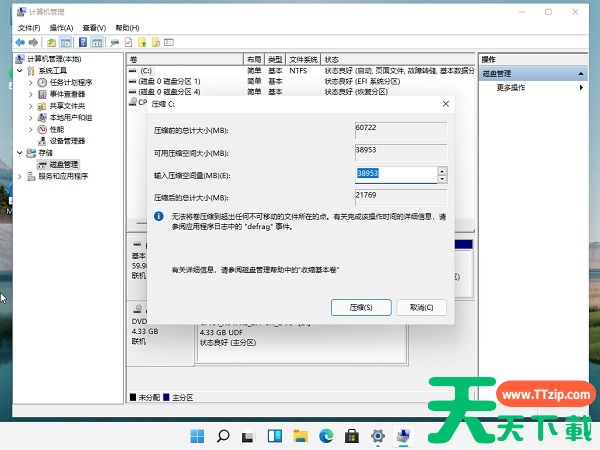Click the Back arrow in the toolbar

(x=20, y=42)
